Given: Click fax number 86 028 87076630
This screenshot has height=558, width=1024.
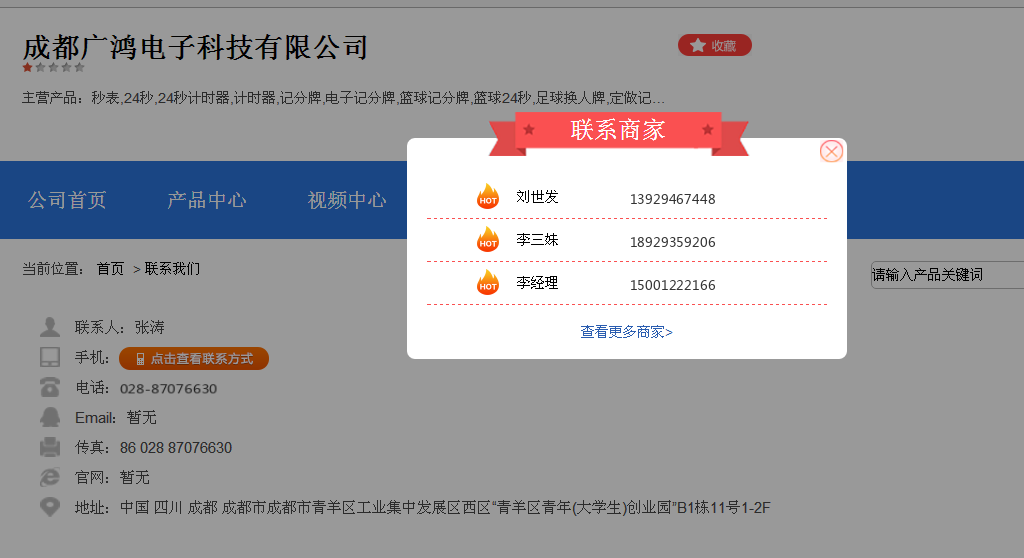Looking at the screenshot, I should point(176,448).
